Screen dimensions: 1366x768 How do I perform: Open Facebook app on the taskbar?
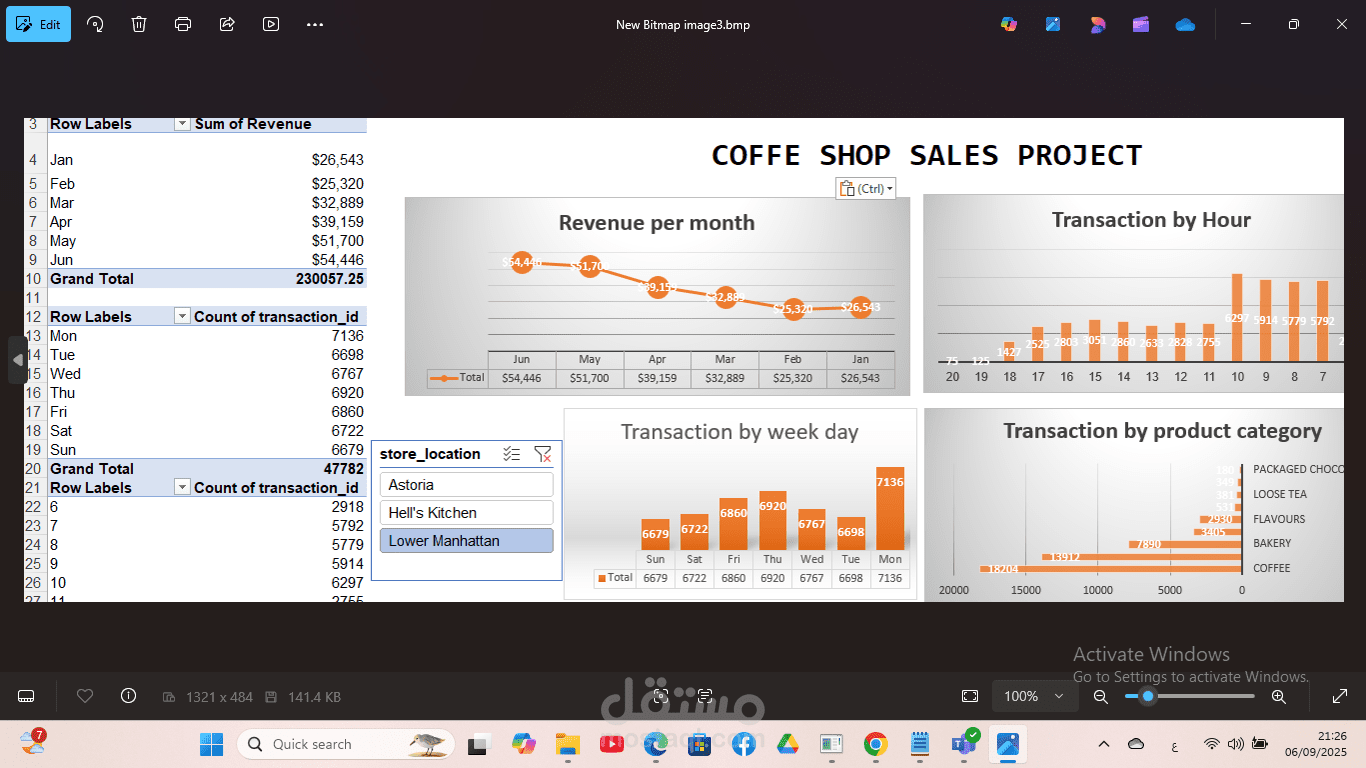(743, 744)
